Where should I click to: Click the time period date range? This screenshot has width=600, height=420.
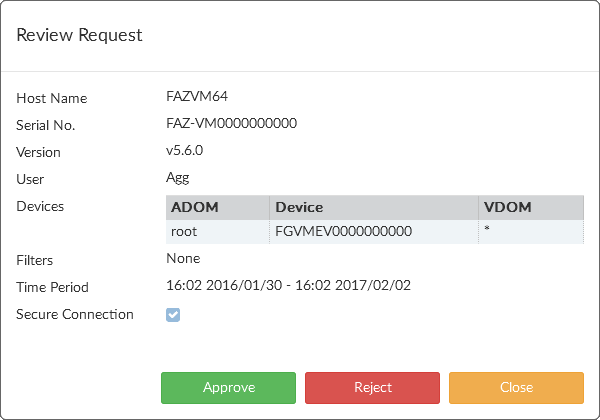click(288, 285)
